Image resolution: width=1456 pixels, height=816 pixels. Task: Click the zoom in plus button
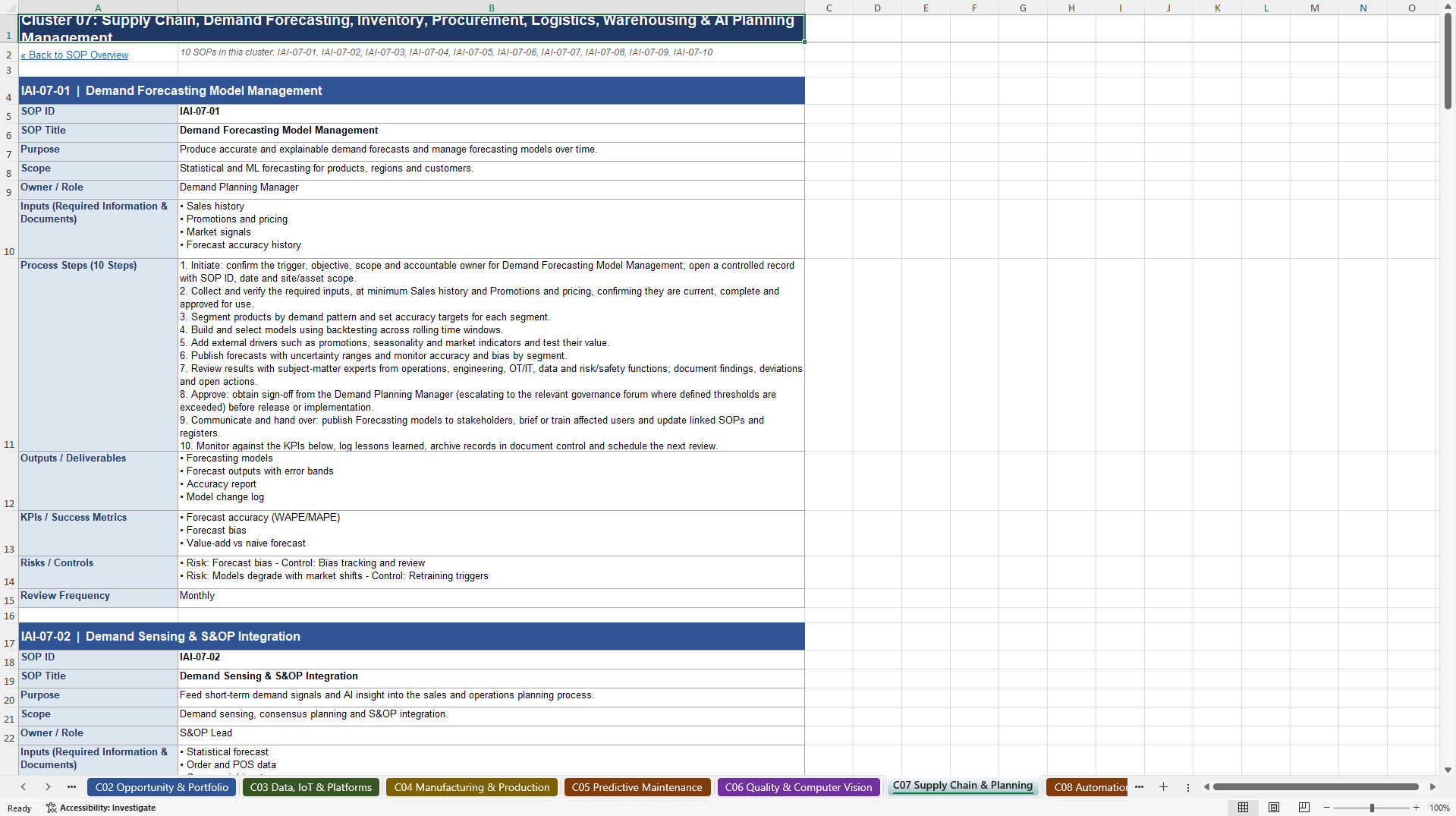click(x=1417, y=808)
